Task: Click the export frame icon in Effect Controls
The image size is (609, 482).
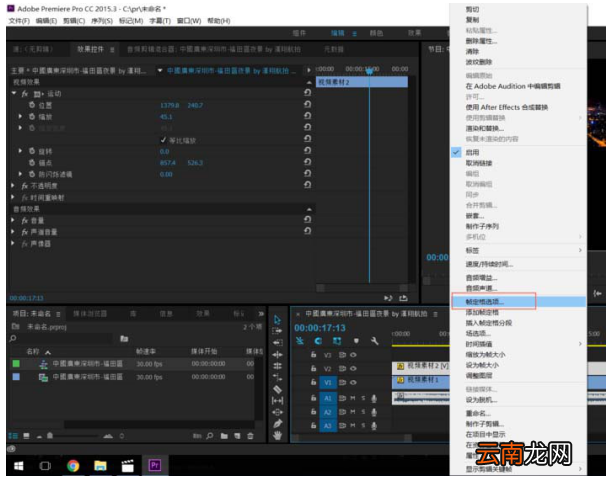Action: 403,298
